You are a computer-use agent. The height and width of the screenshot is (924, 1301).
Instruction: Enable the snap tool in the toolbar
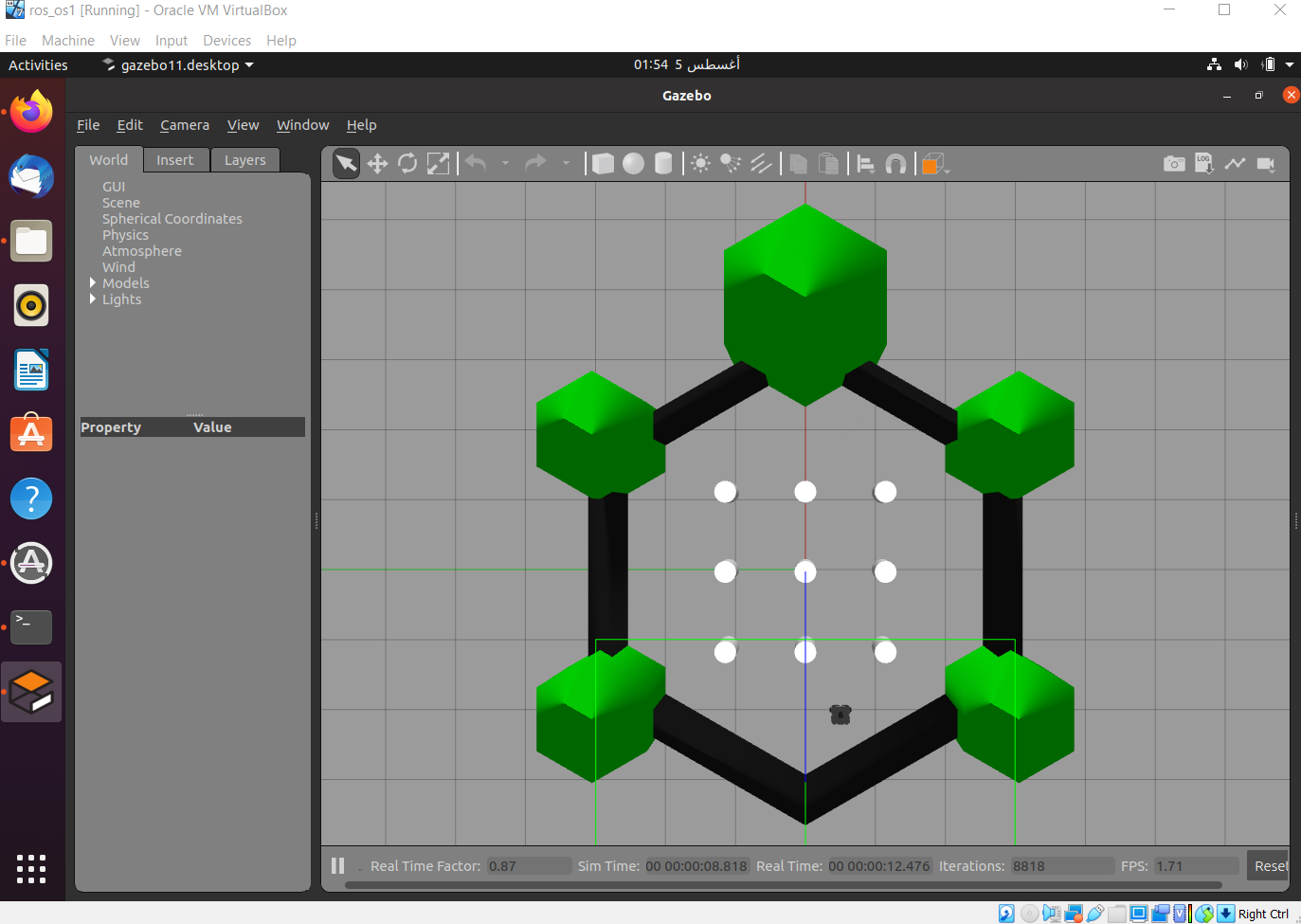(x=895, y=163)
